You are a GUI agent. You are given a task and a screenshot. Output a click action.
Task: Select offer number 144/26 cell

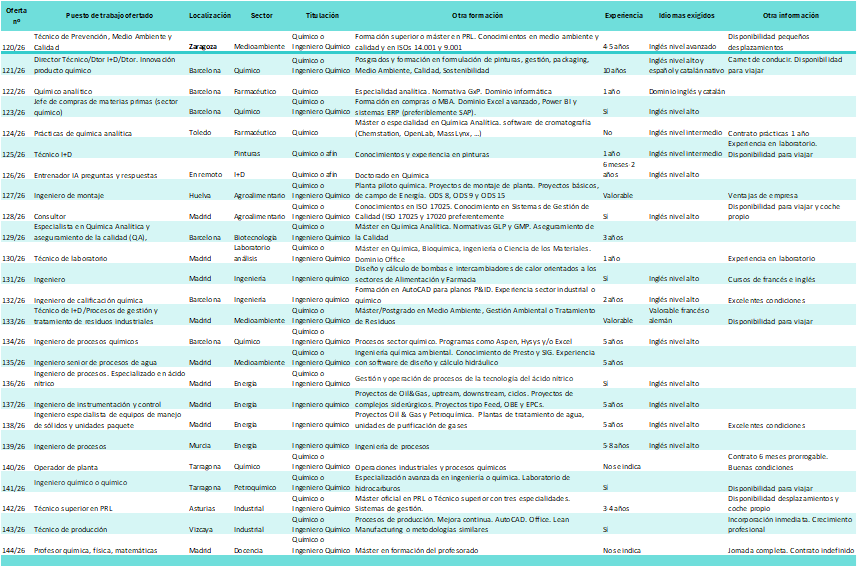coord(16,551)
